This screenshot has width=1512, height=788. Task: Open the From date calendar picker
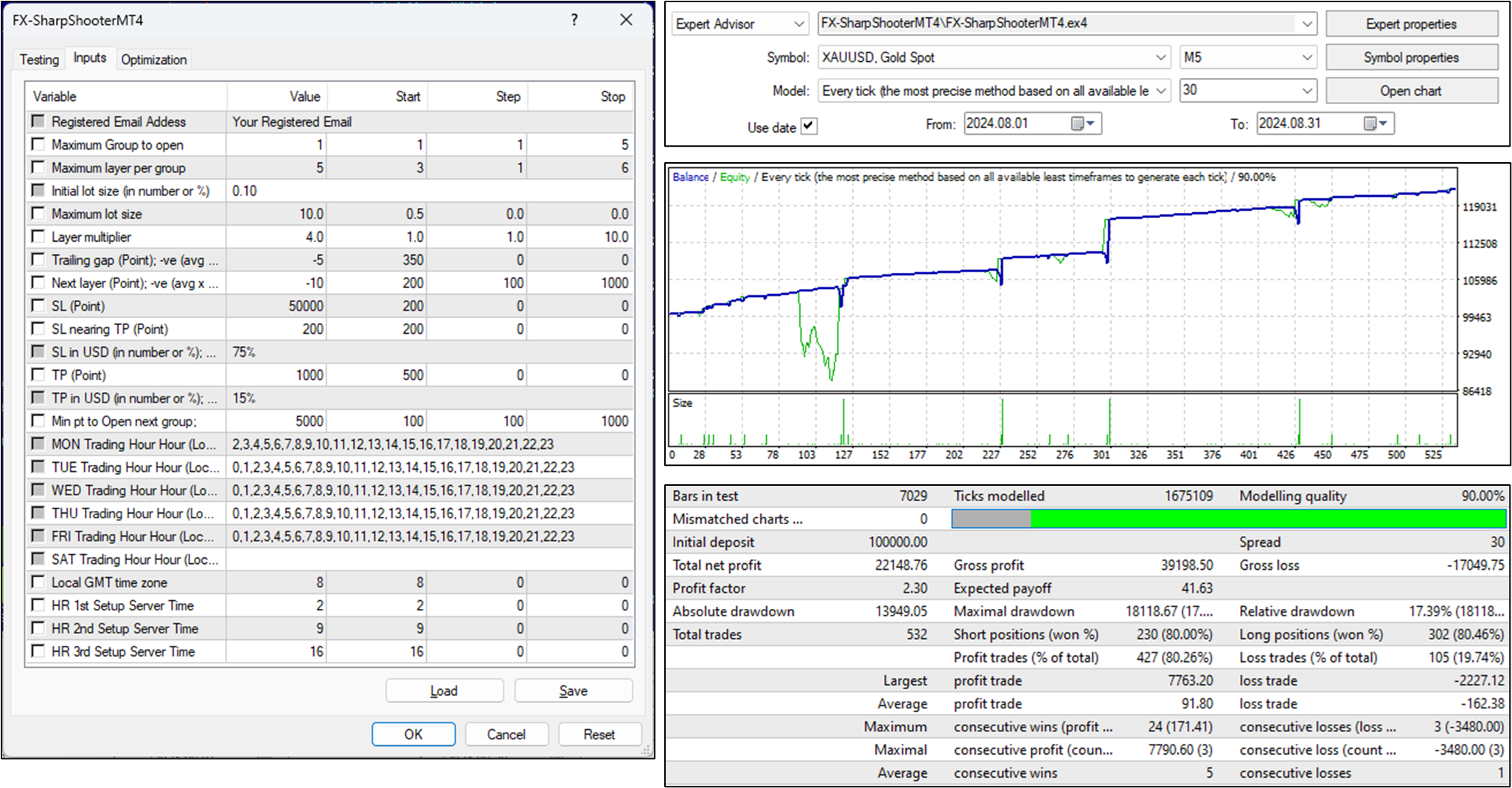coord(1083,124)
